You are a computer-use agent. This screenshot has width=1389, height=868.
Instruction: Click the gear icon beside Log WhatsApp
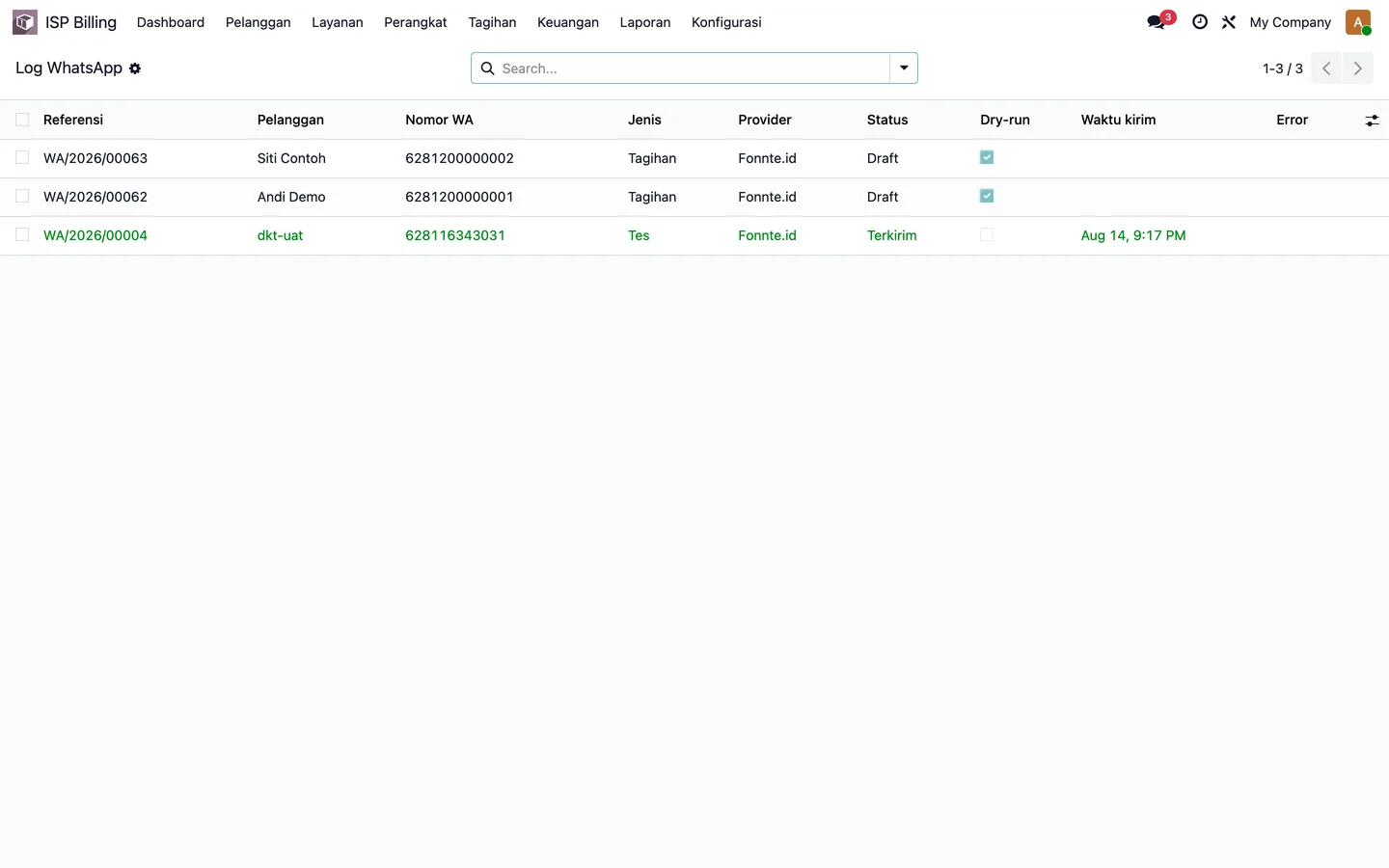tap(135, 68)
